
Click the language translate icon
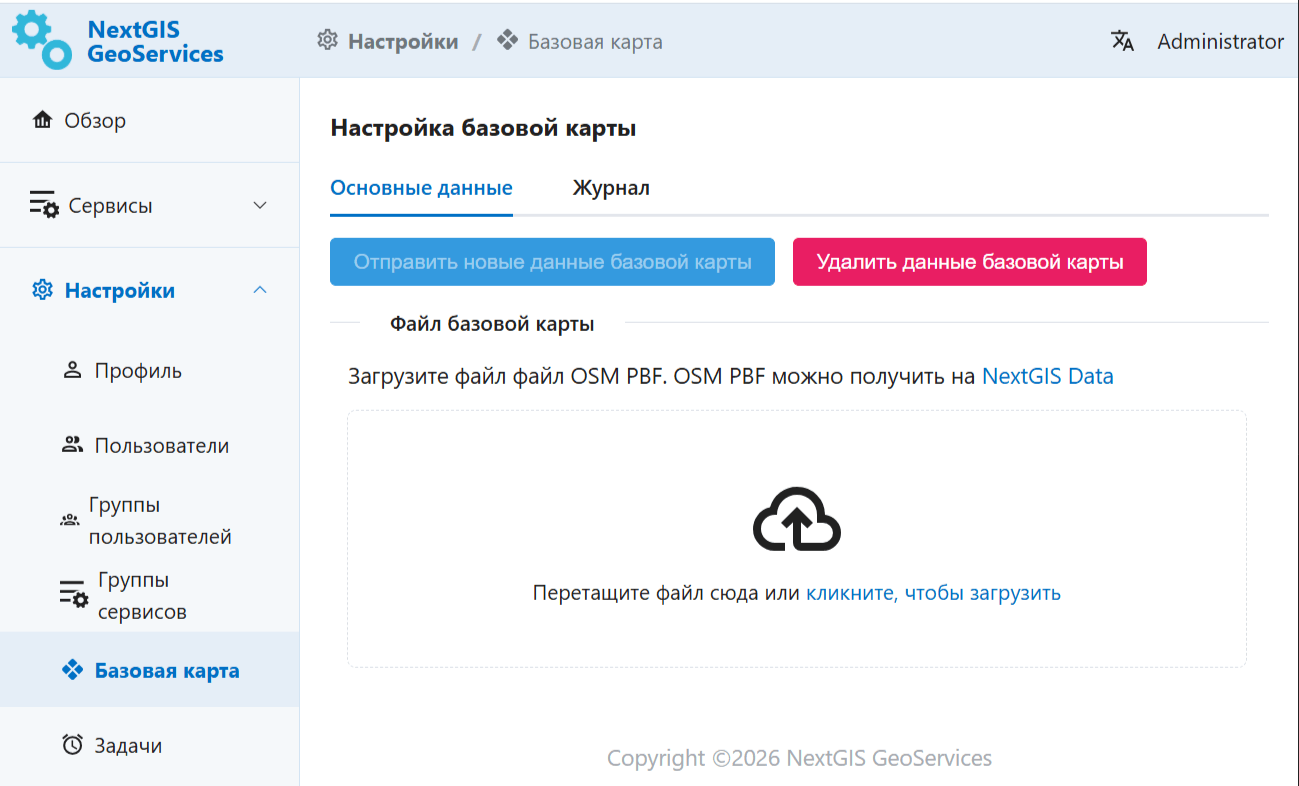click(1122, 41)
